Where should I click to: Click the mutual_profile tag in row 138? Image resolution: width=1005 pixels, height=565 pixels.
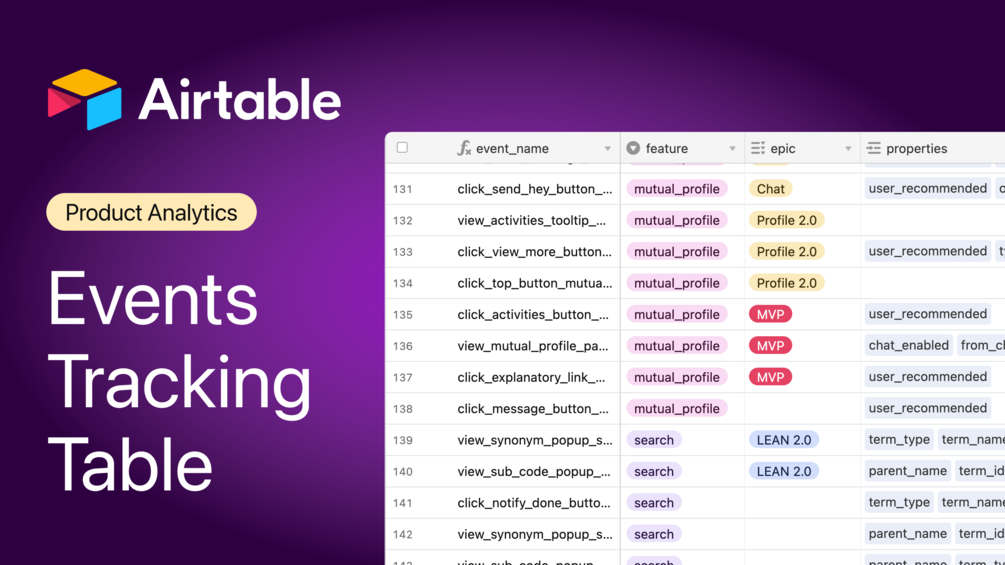[x=677, y=409]
